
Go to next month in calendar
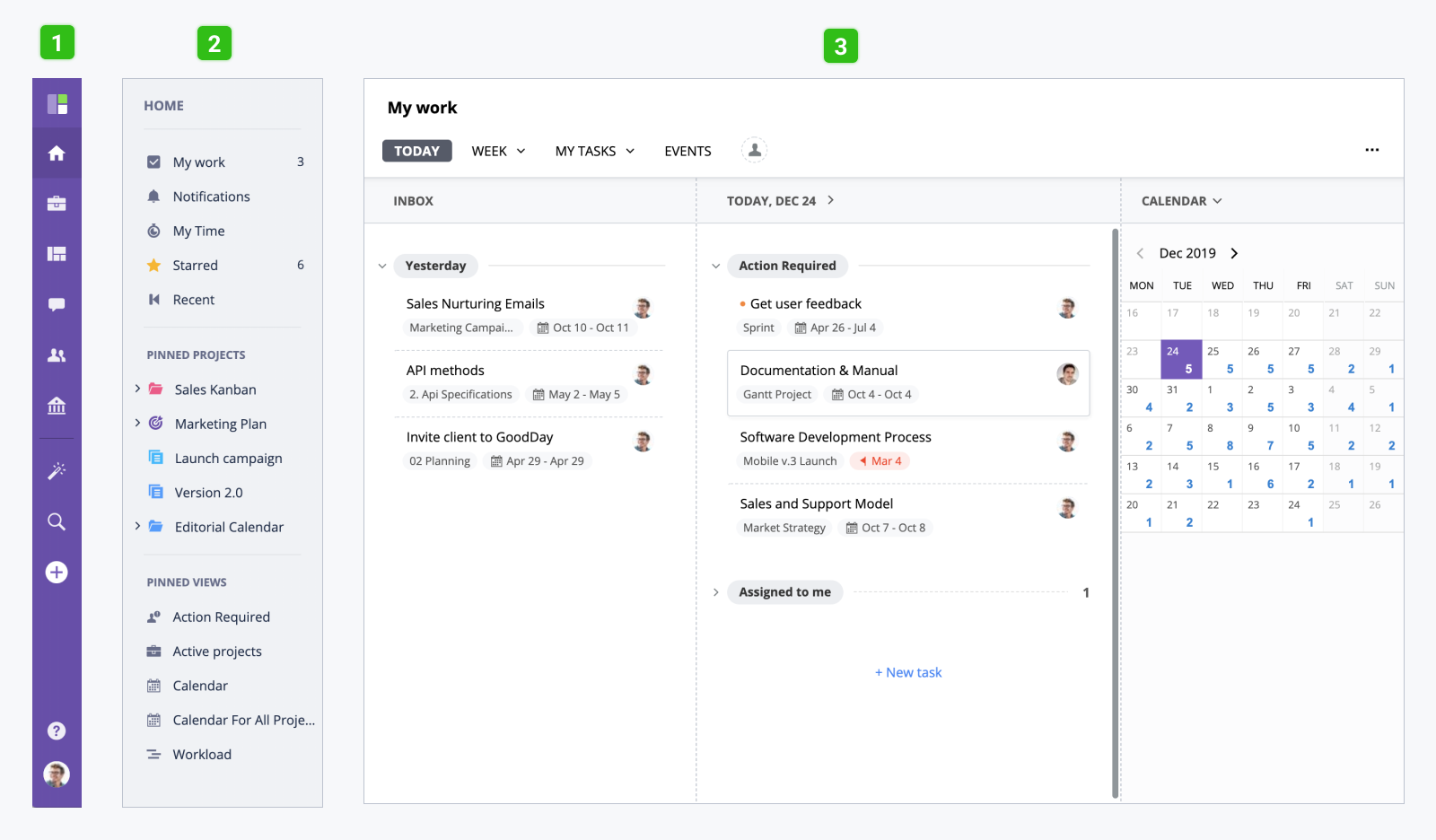coord(1234,253)
